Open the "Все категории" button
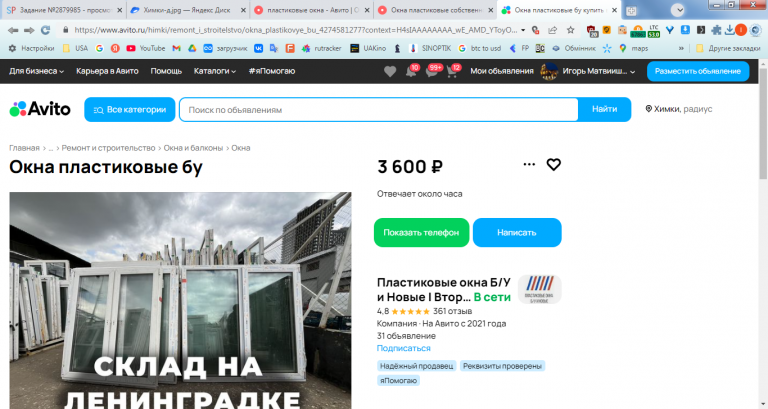Screen dimensions: 768x409 click(x=130, y=110)
